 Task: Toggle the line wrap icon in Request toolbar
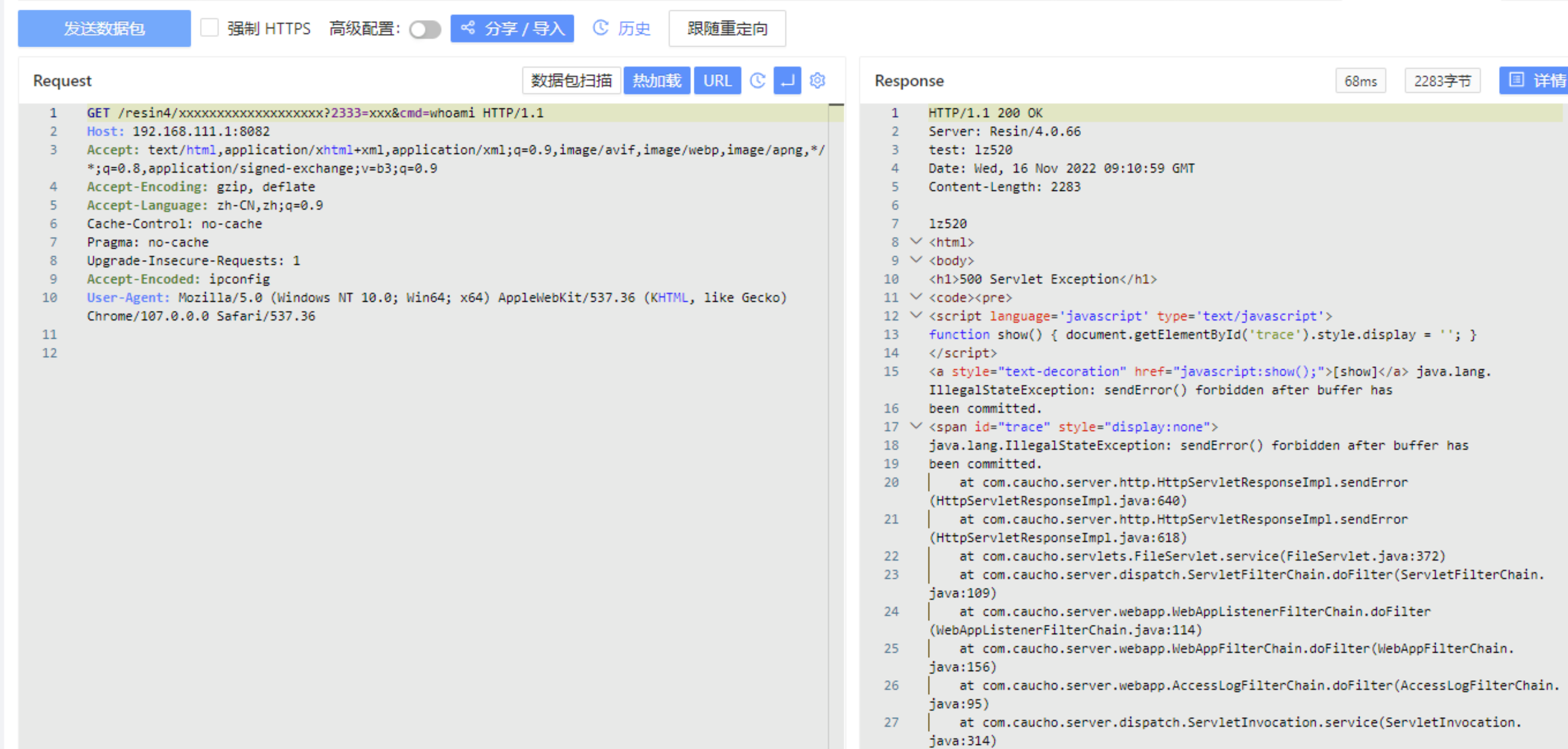(787, 81)
